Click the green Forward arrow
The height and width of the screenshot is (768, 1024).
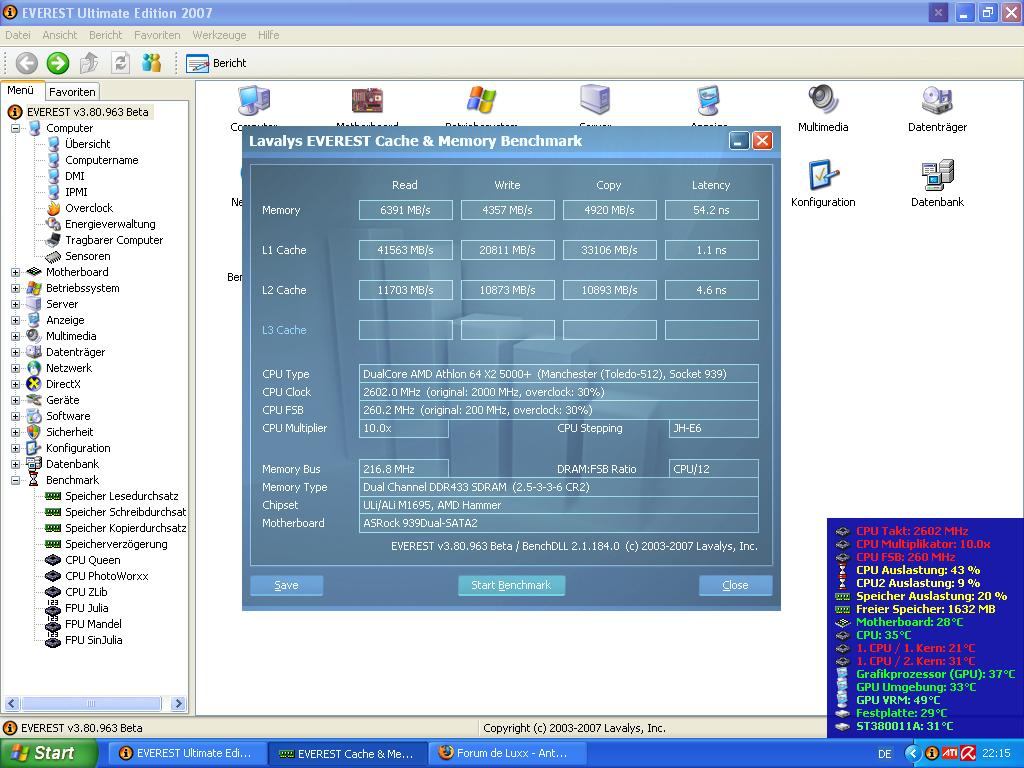(58, 63)
